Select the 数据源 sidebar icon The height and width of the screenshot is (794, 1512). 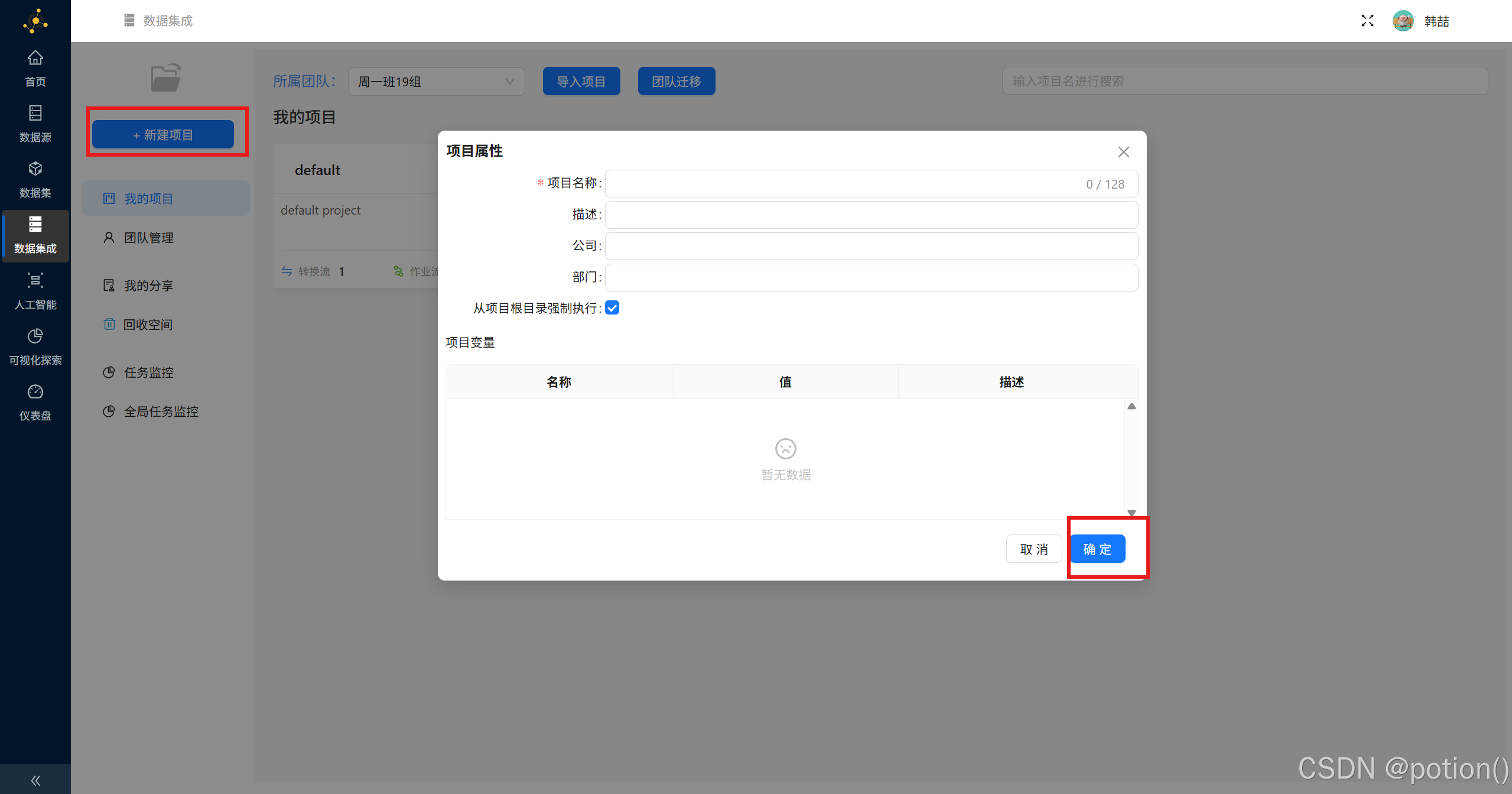coord(35,122)
